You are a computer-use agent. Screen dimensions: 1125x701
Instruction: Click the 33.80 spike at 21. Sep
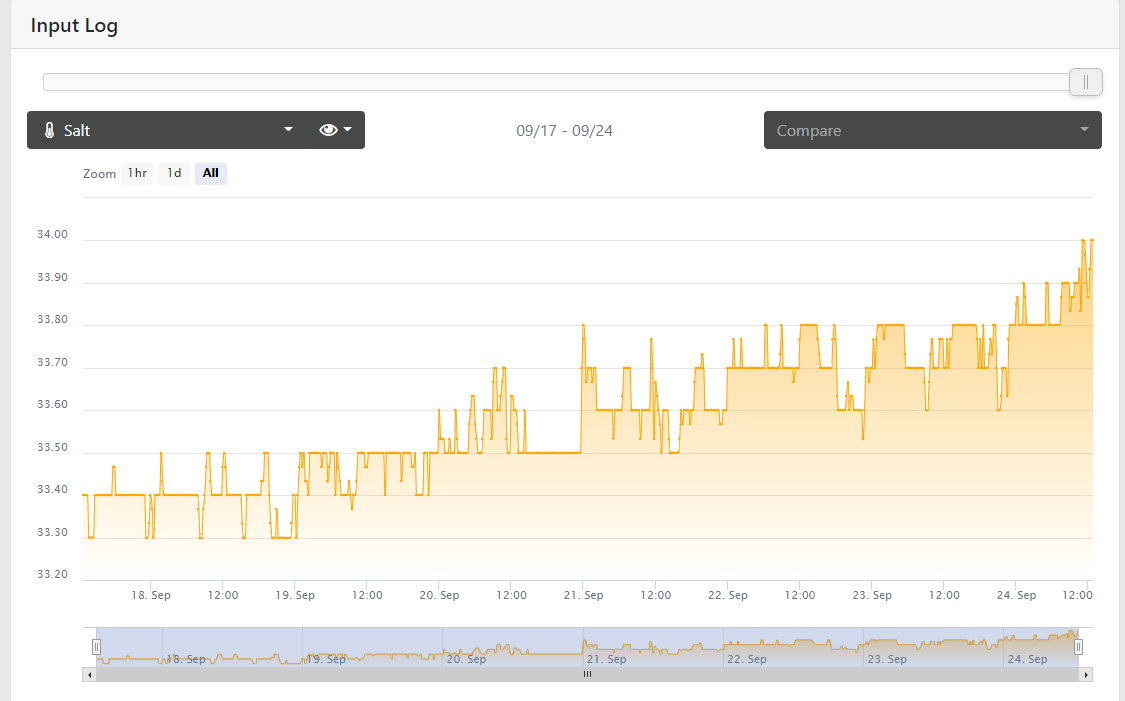pyautogui.click(x=583, y=326)
